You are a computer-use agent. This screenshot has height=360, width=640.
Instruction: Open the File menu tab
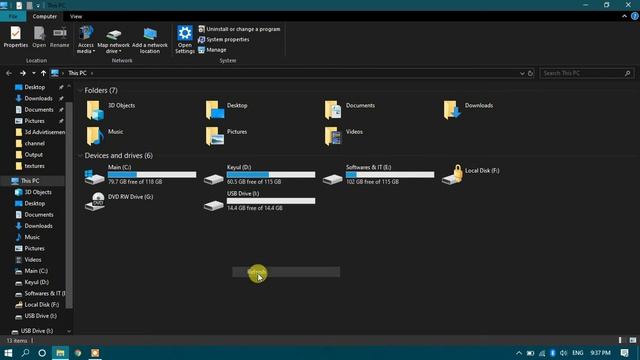[x=13, y=16]
